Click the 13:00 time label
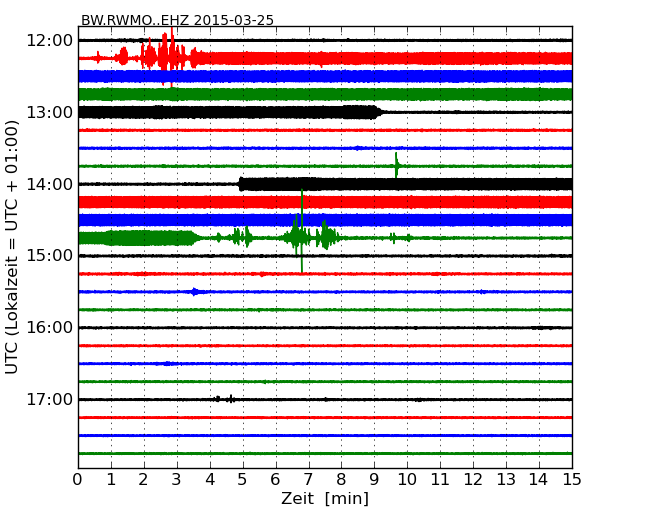The width and height of the screenshot is (650, 520). click(49, 112)
